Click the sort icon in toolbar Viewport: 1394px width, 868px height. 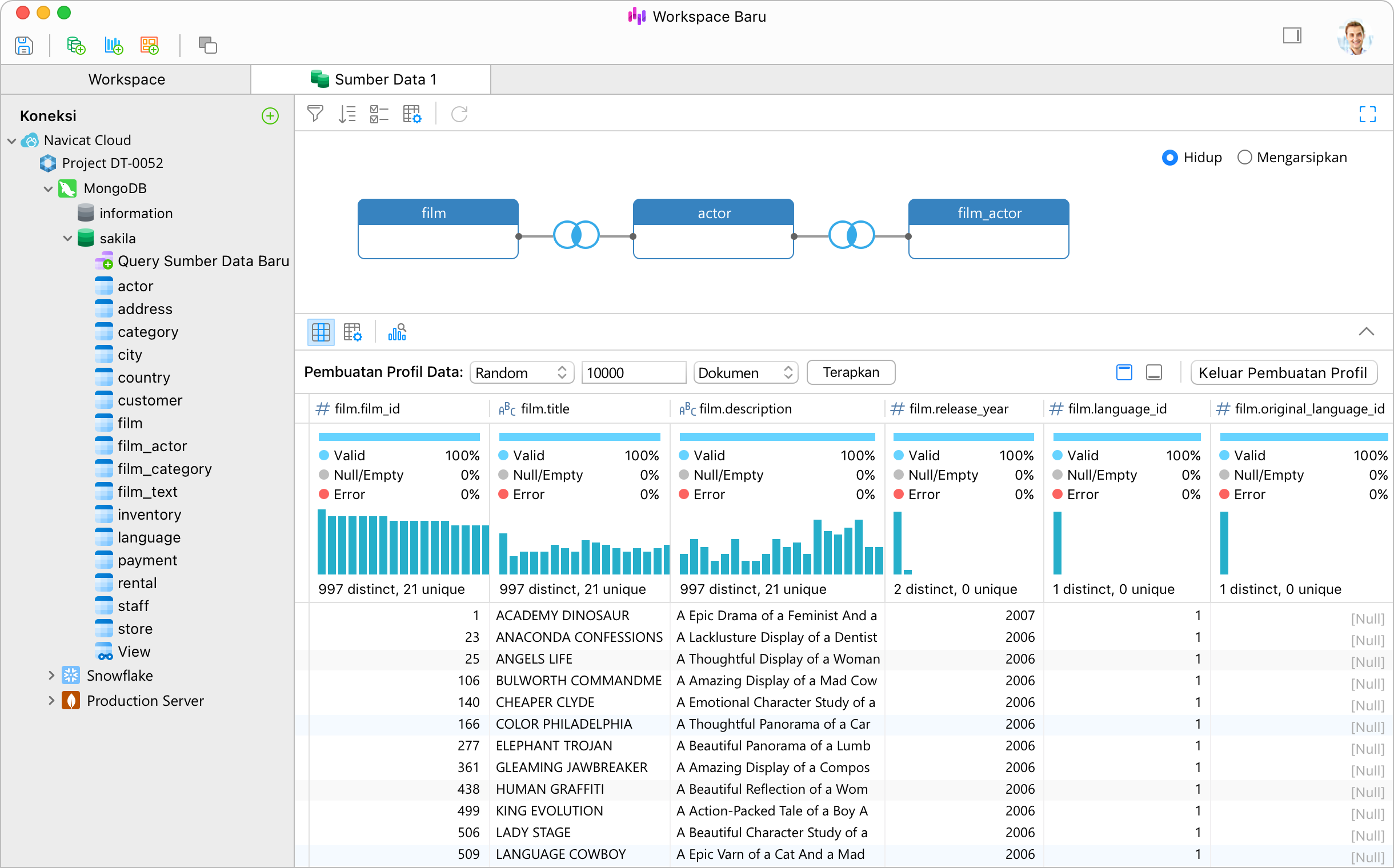347,114
